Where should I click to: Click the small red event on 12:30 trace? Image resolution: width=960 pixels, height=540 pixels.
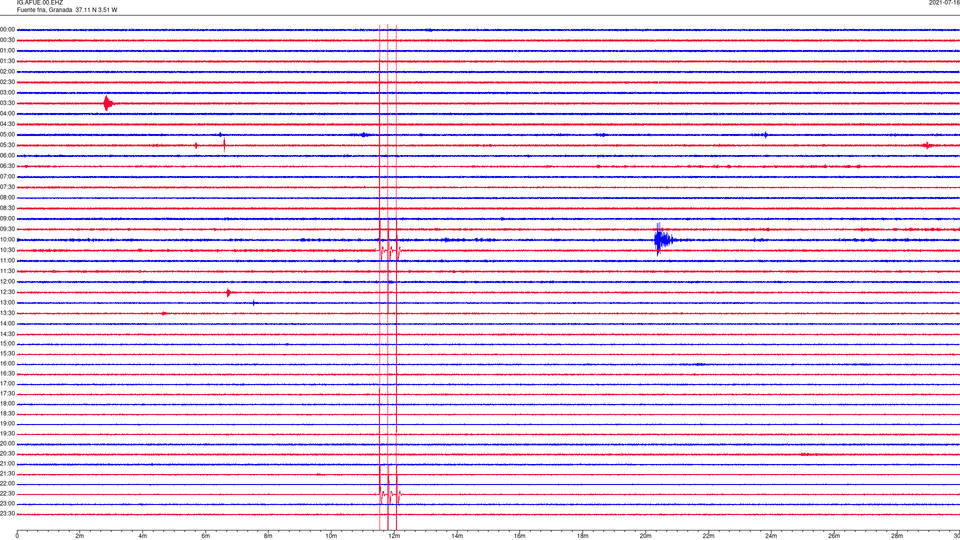point(229,293)
